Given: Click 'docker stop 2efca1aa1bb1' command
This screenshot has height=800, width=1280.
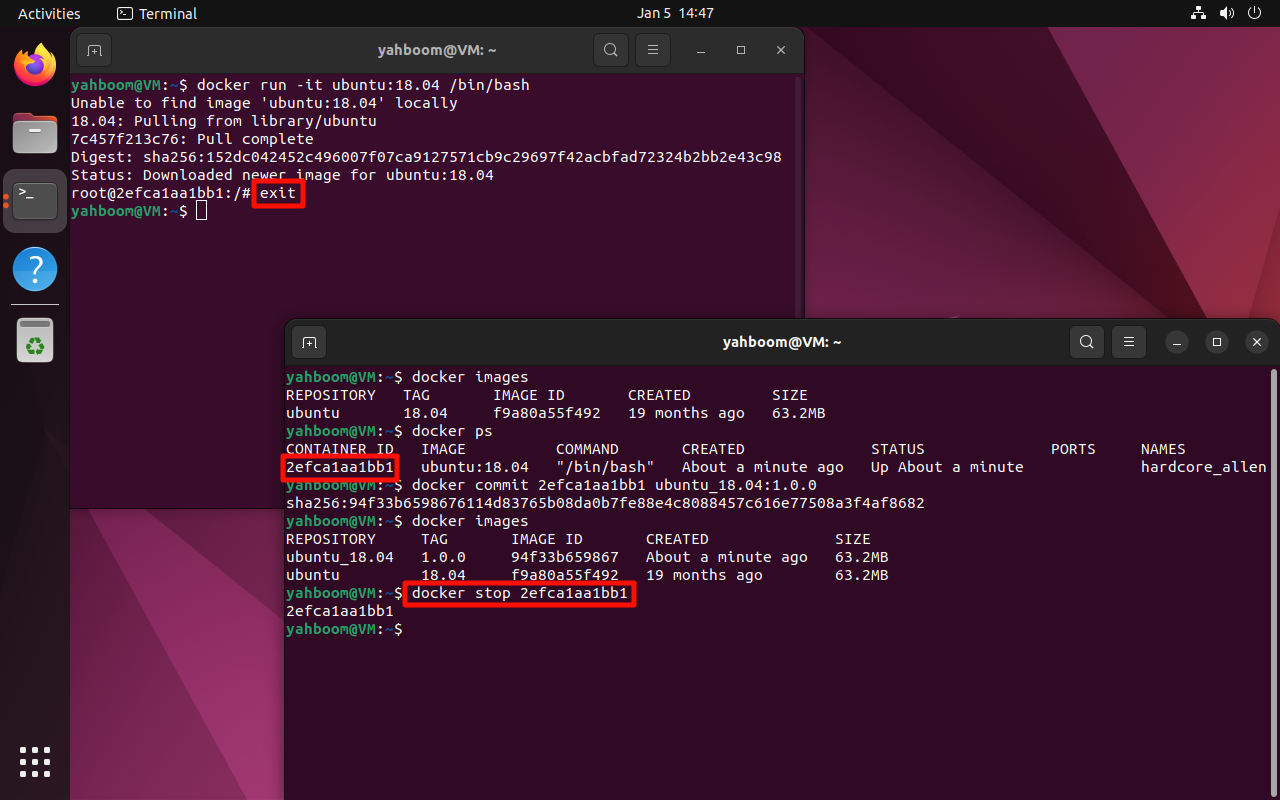Looking at the screenshot, I should click(x=520, y=593).
